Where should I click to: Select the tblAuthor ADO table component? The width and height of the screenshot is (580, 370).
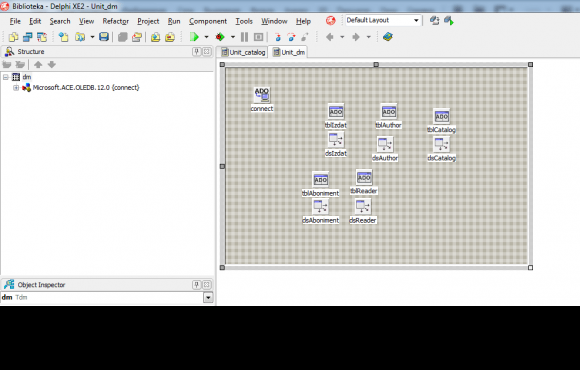pos(389,111)
